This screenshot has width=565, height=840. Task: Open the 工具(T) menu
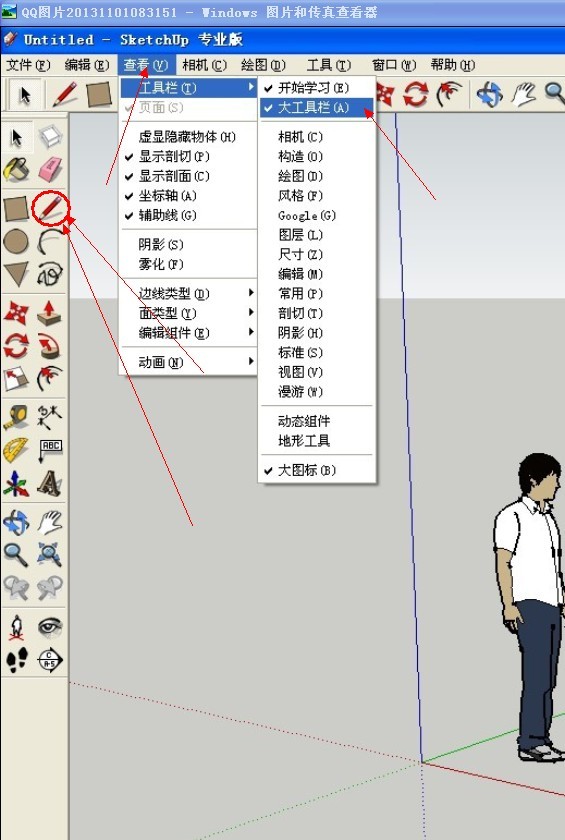(x=329, y=65)
